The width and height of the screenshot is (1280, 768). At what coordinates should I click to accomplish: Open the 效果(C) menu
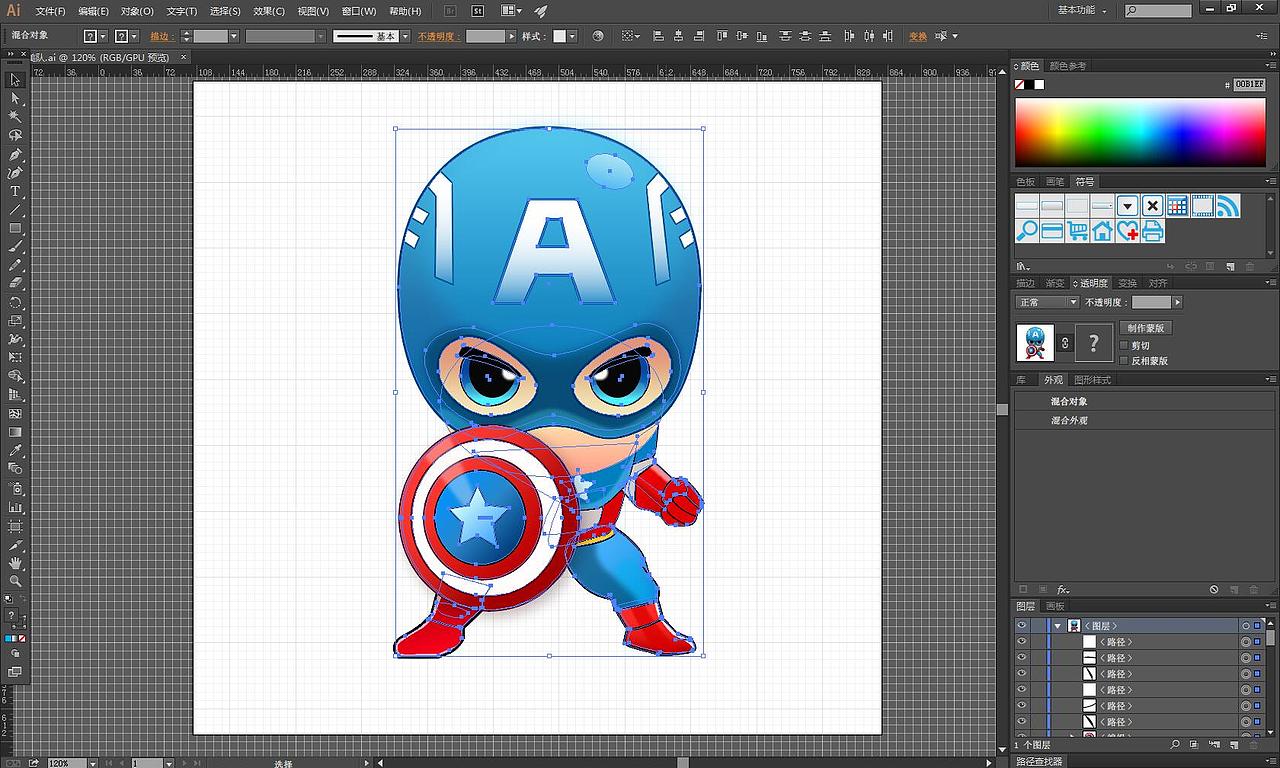pos(269,11)
